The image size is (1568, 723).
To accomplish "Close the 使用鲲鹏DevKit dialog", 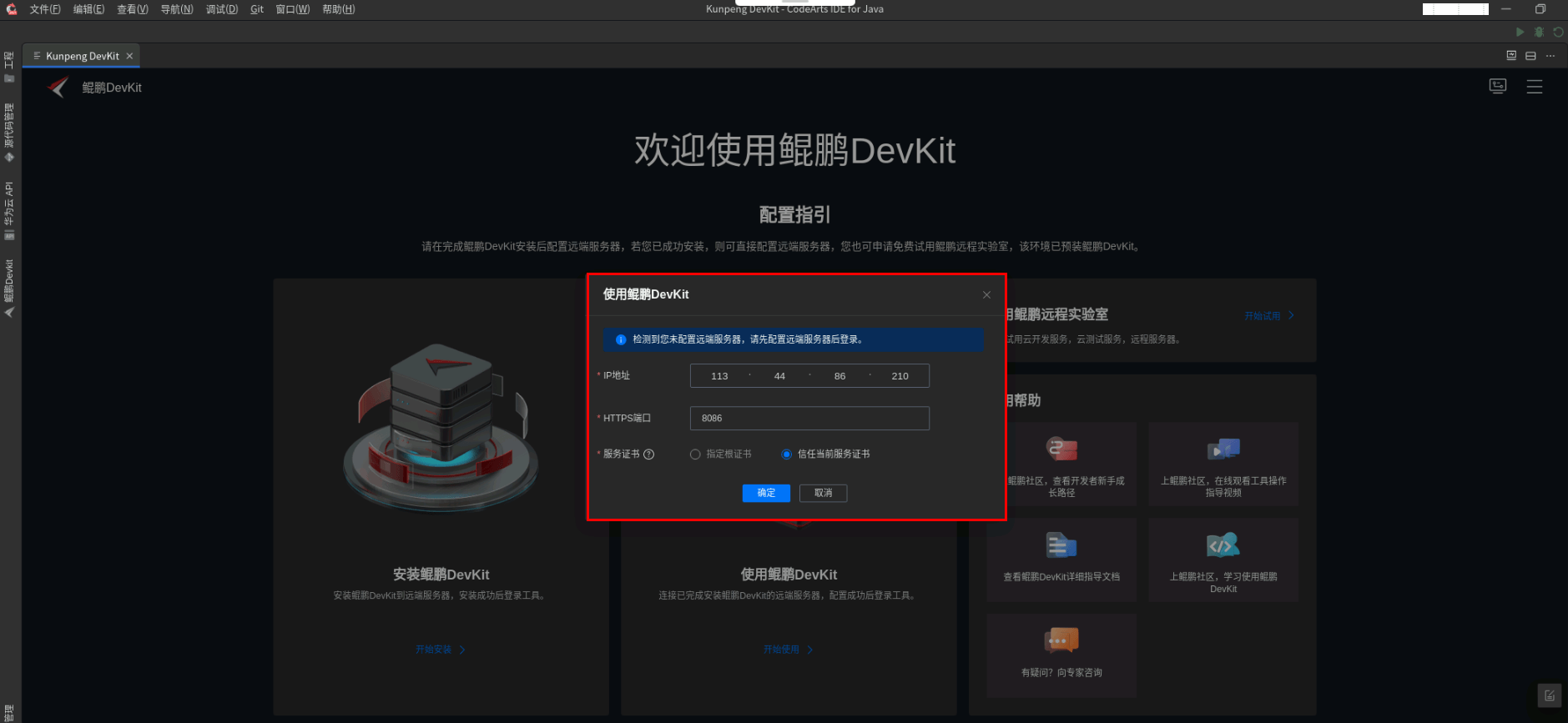I will 986,294.
